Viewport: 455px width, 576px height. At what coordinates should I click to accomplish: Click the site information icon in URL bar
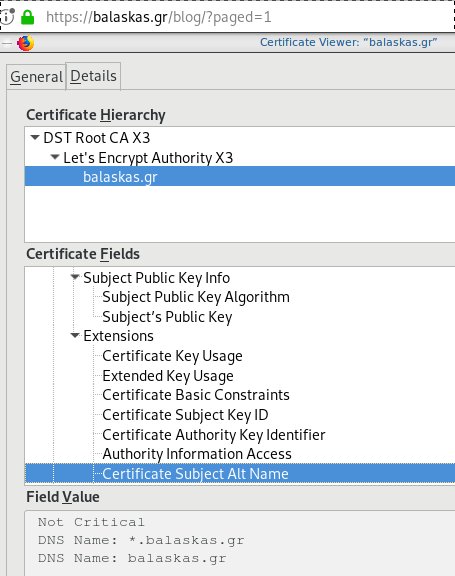pyautogui.click(x=7, y=17)
